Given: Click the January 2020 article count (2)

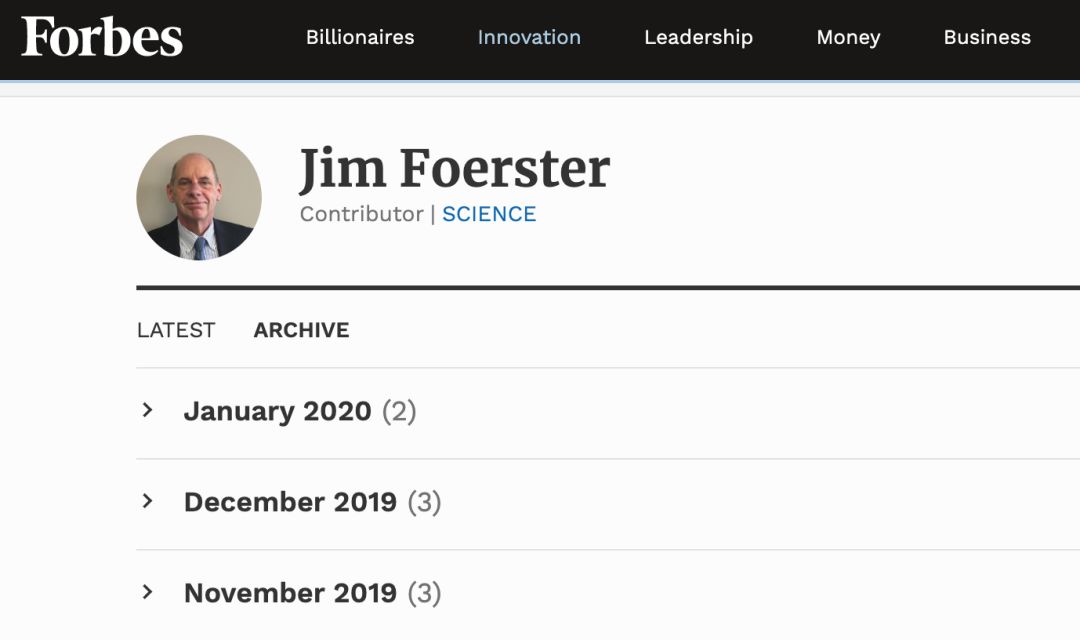Looking at the screenshot, I should click(399, 411).
